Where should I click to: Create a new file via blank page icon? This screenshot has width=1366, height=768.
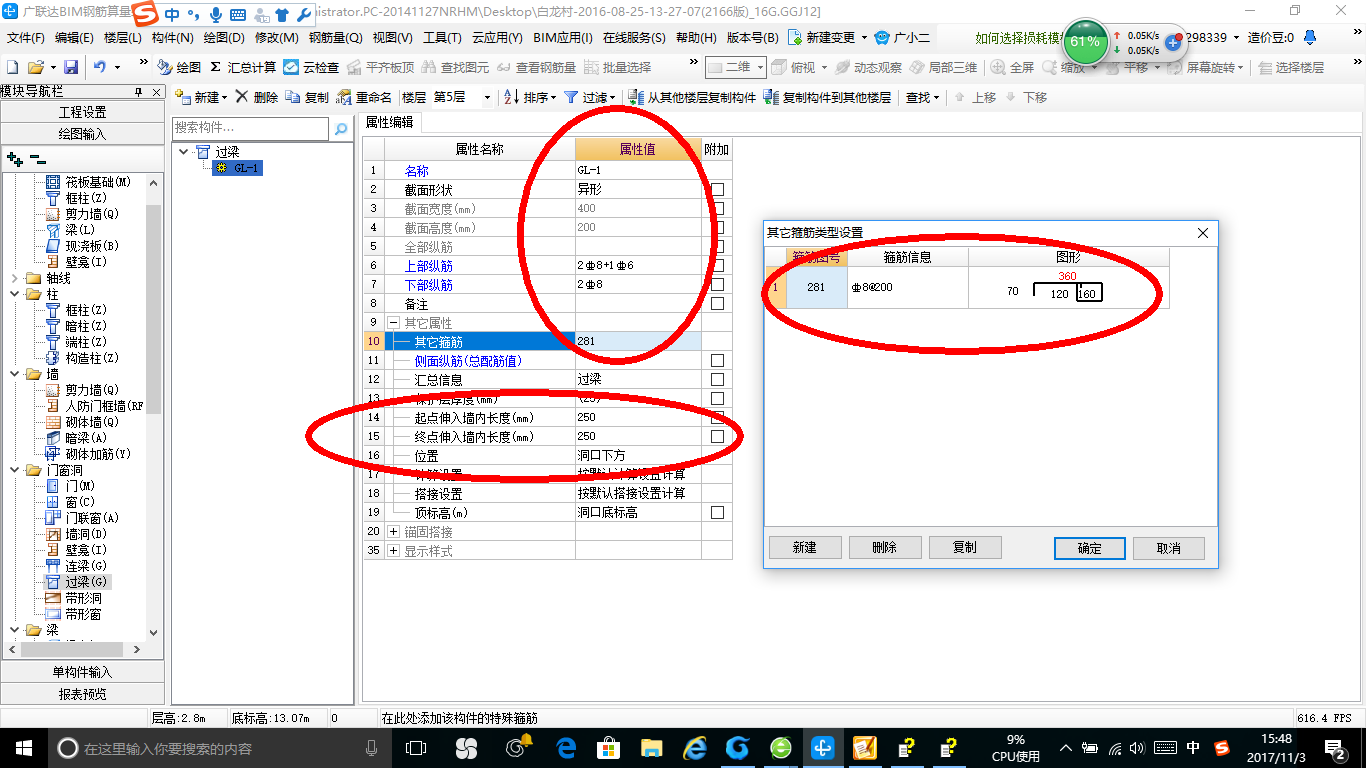(x=12, y=67)
